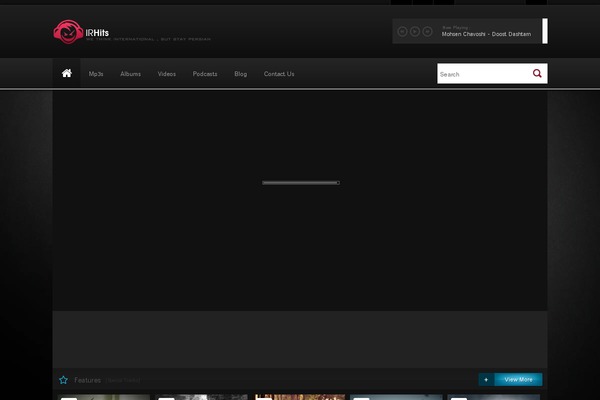The image size is (600, 400).
Task: Click the Features star icon
Action: tap(64, 380)
